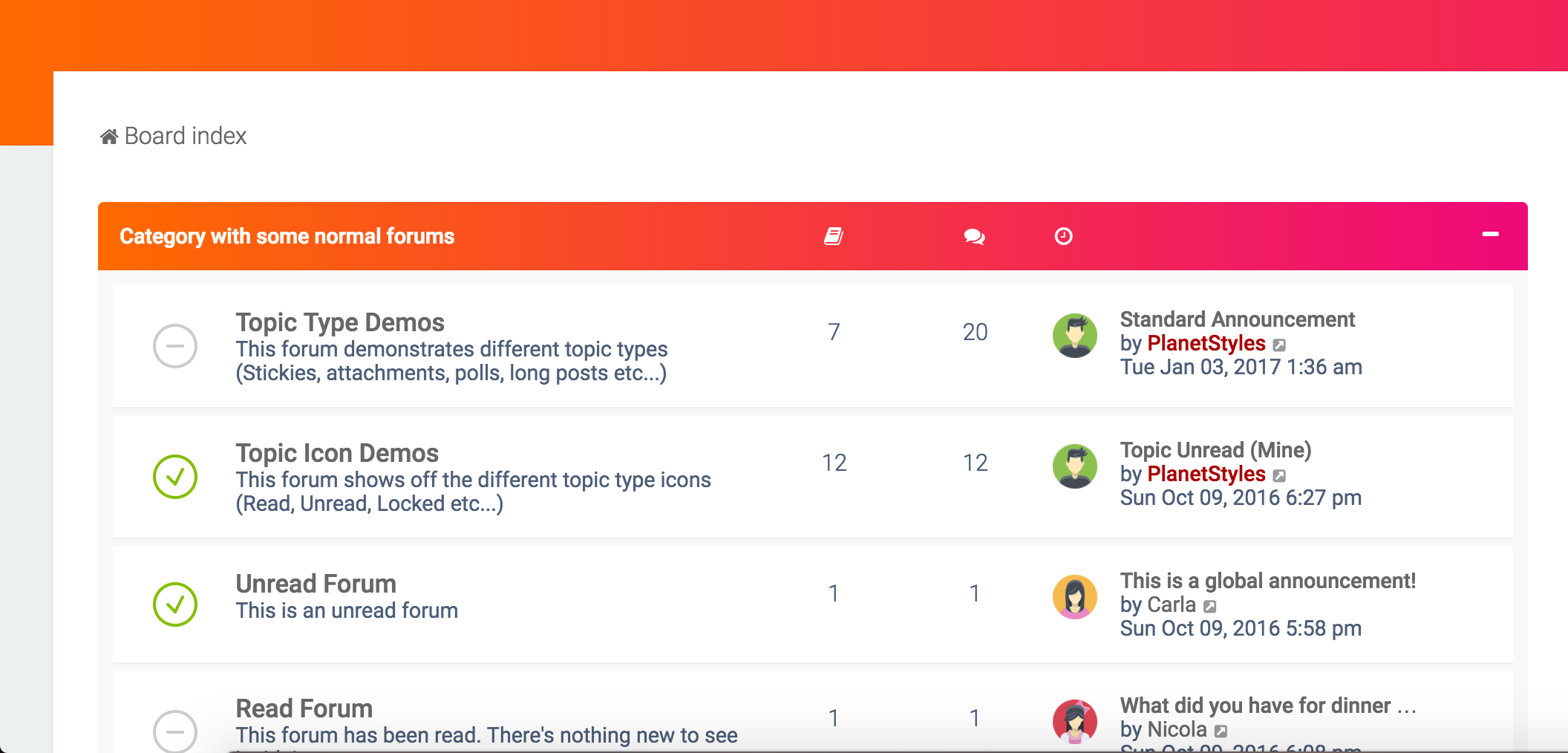The image size is (1568, 753).
Task: Open the Topic Type Demos forum
Action: [340, 322]
